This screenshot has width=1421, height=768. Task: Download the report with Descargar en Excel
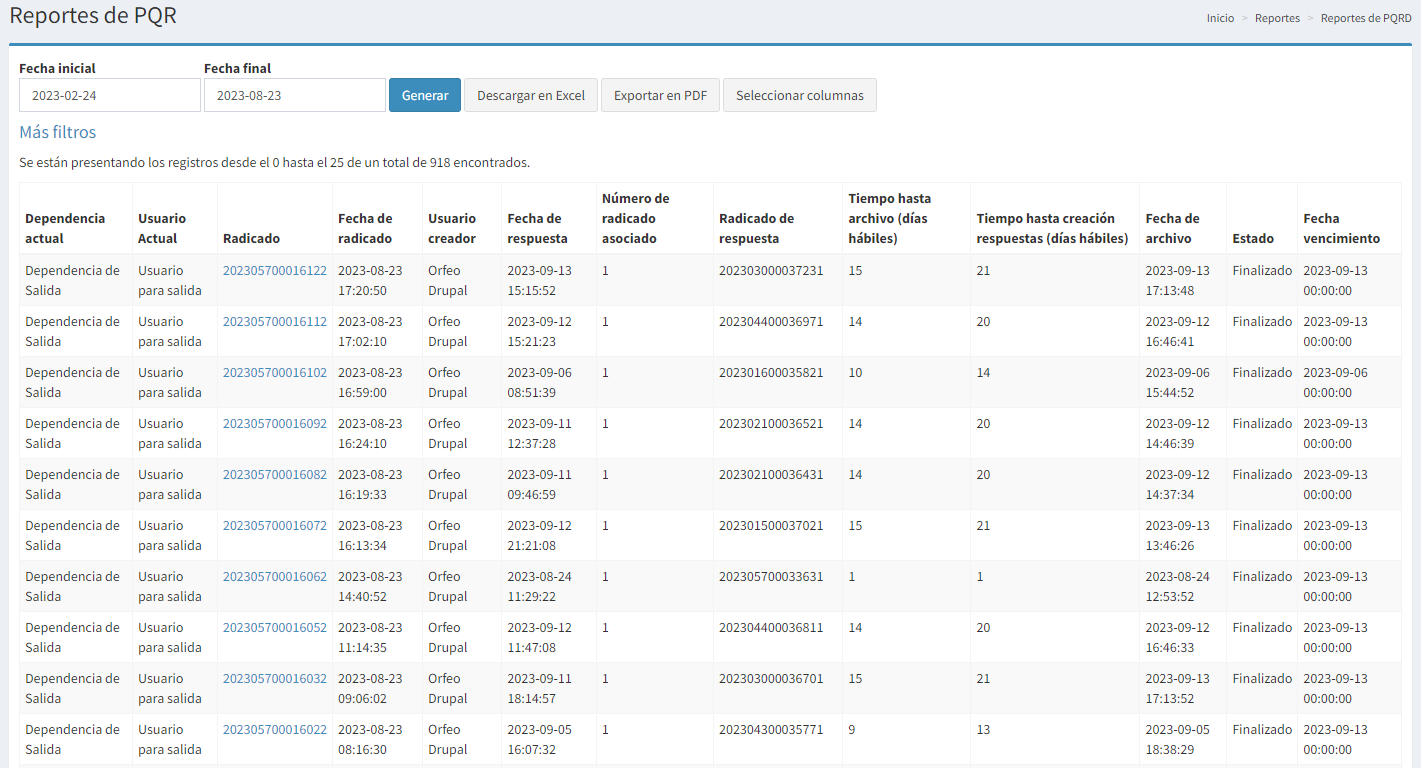click(x=531, y=95)
